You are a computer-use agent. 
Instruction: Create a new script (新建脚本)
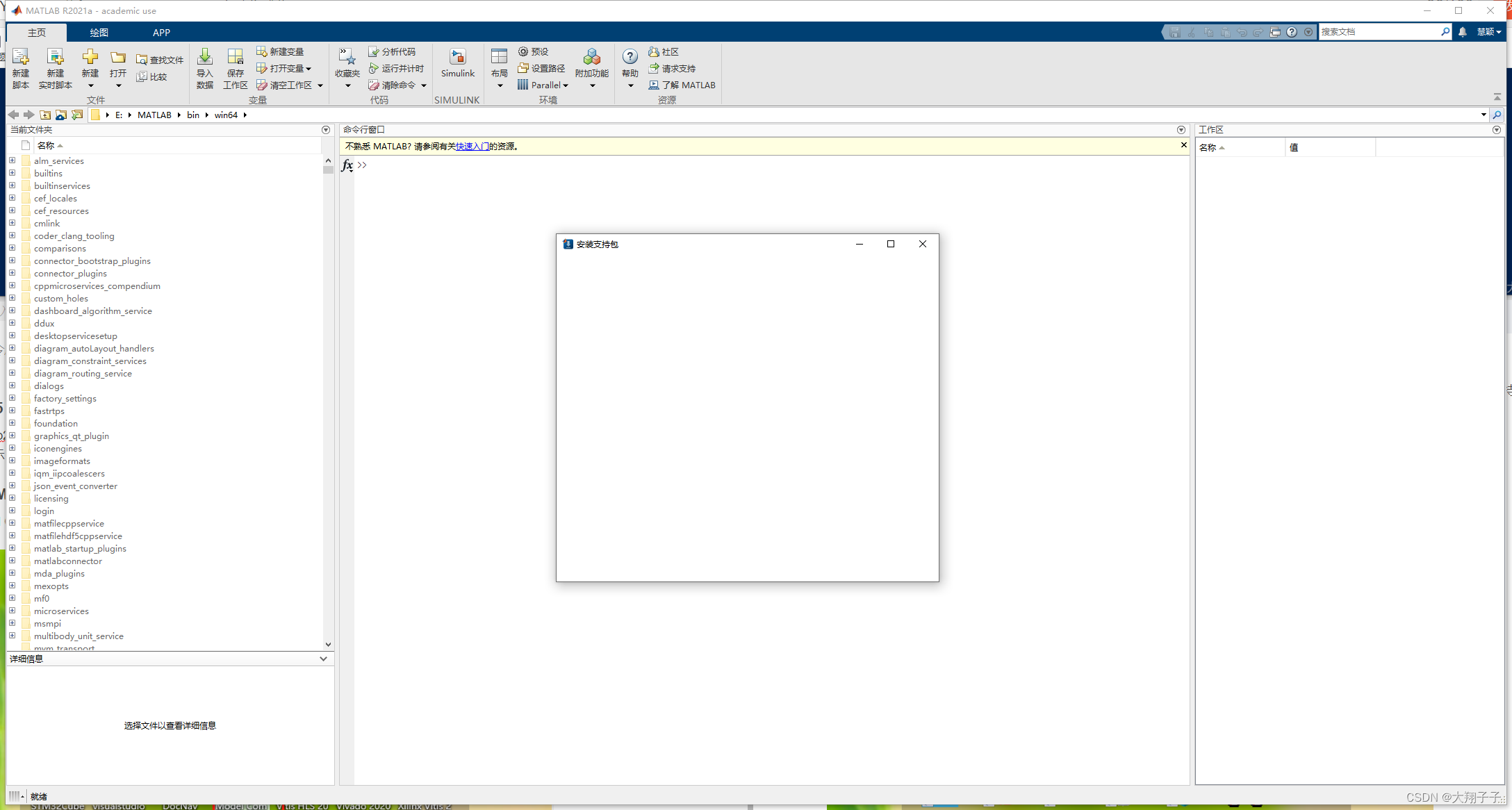pos(20,67)
